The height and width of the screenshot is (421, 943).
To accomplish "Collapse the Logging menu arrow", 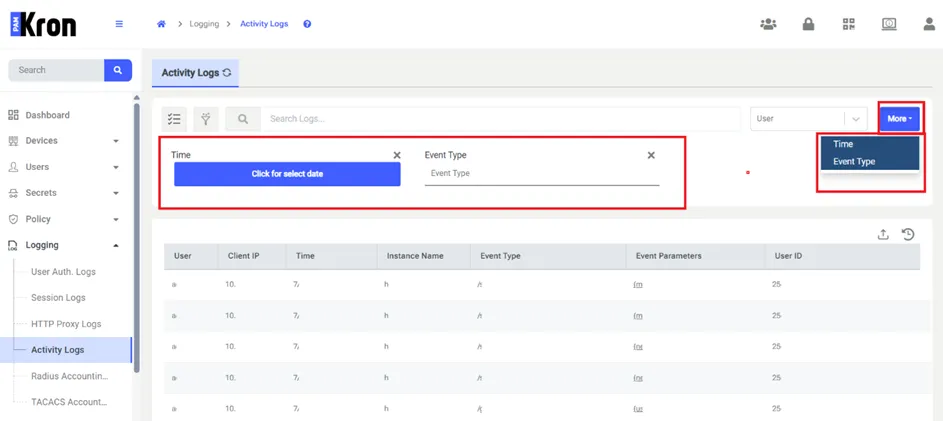I will pyautogui.click(x=116, y=245).
